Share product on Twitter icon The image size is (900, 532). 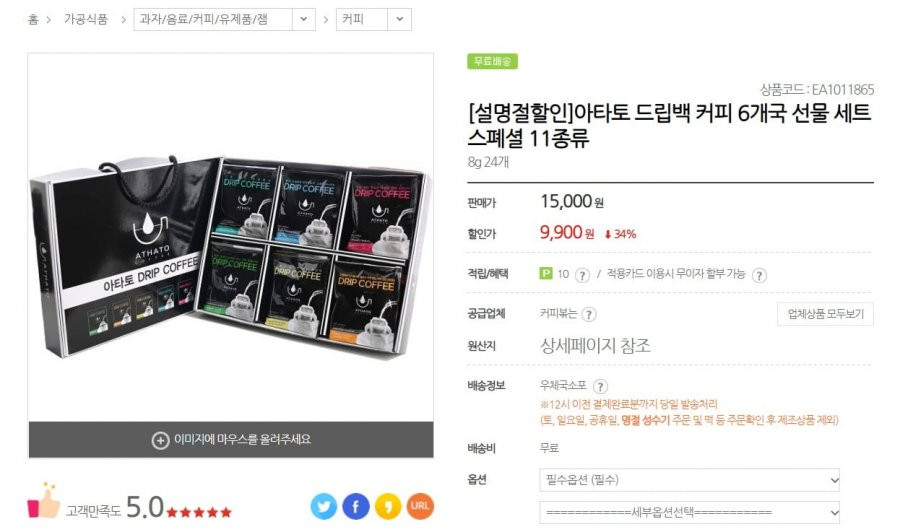[324, 506]
